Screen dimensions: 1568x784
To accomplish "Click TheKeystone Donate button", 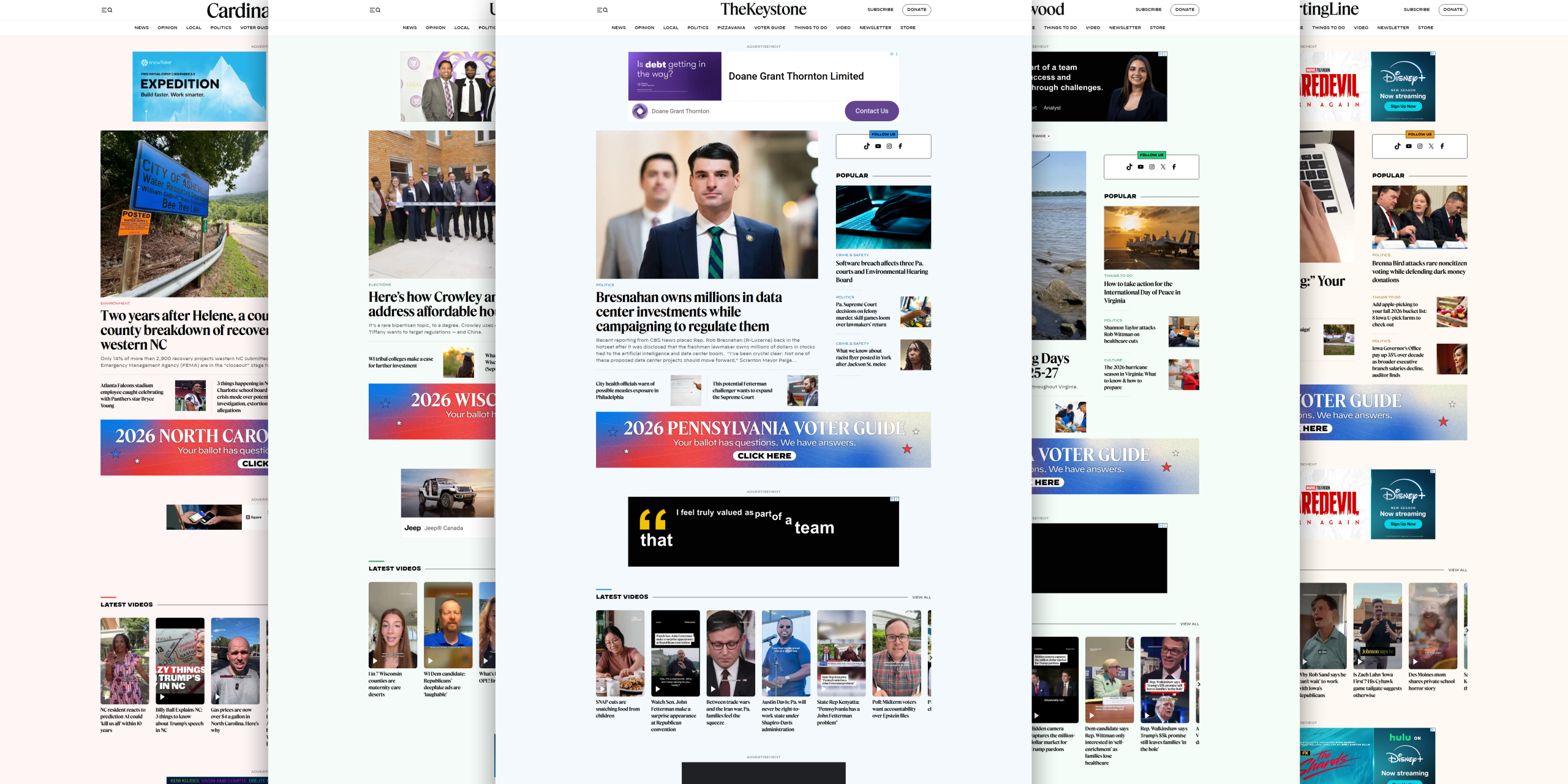I will tap(917, 10).
